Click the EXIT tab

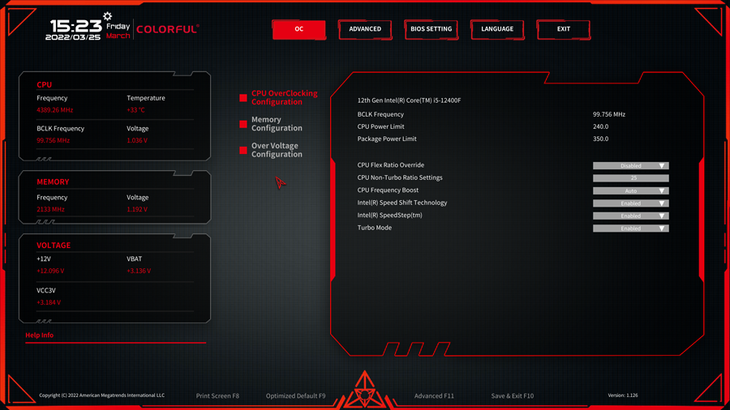pyautogui.click(x=563, y=30)
